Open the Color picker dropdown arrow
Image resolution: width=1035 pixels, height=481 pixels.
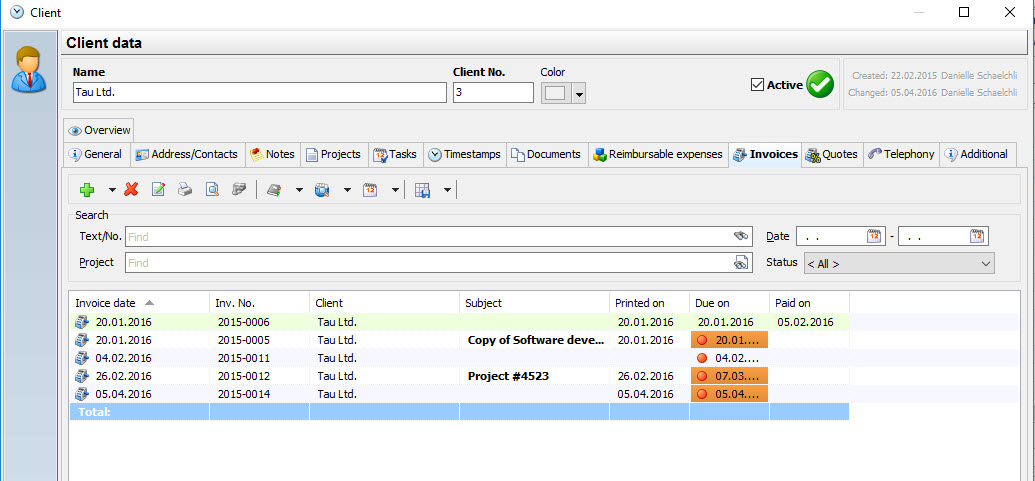pos(578,94)
